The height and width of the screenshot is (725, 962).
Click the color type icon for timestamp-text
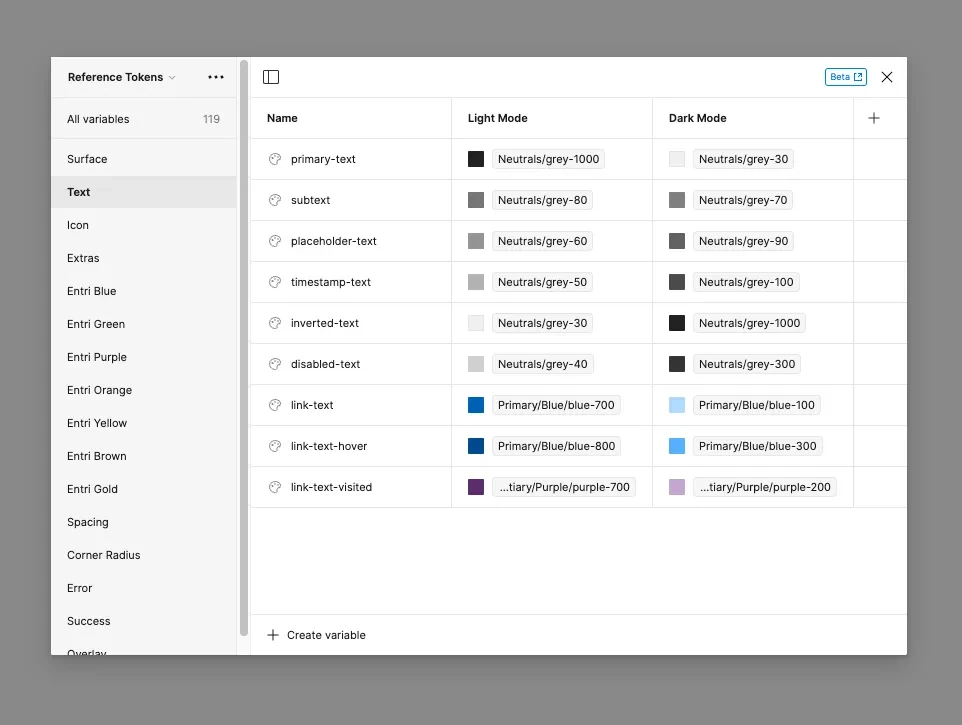[x=275, y=282]
